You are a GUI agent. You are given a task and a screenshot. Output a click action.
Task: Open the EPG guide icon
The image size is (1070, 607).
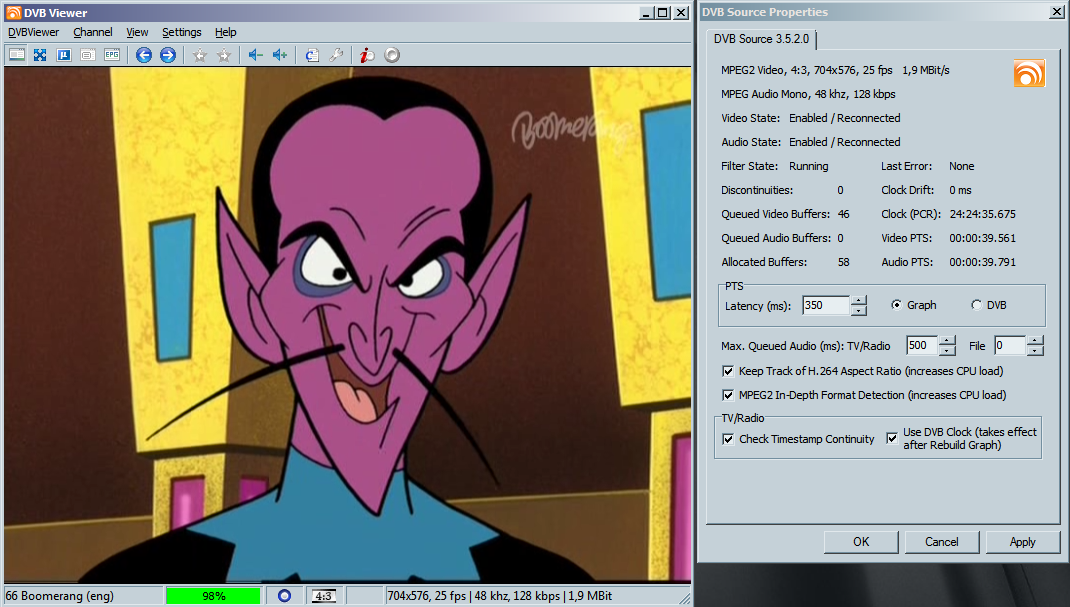tap(112, 55)
